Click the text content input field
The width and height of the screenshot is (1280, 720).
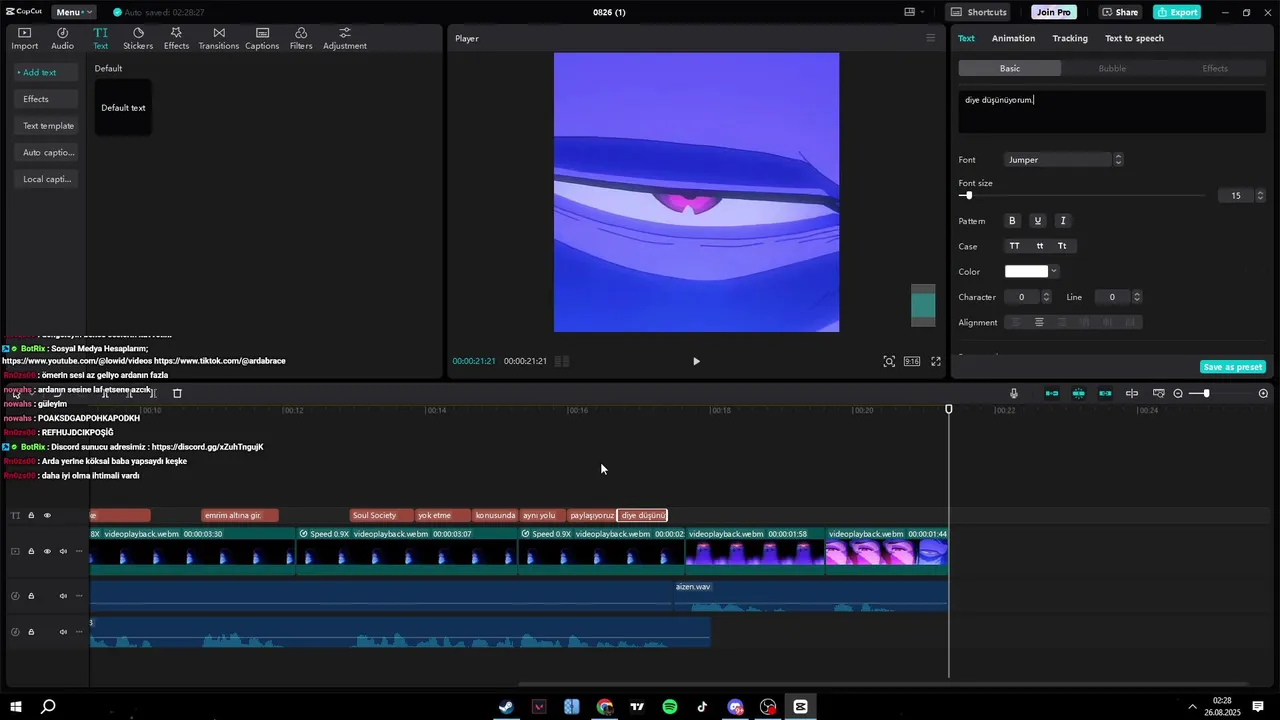1112,111
